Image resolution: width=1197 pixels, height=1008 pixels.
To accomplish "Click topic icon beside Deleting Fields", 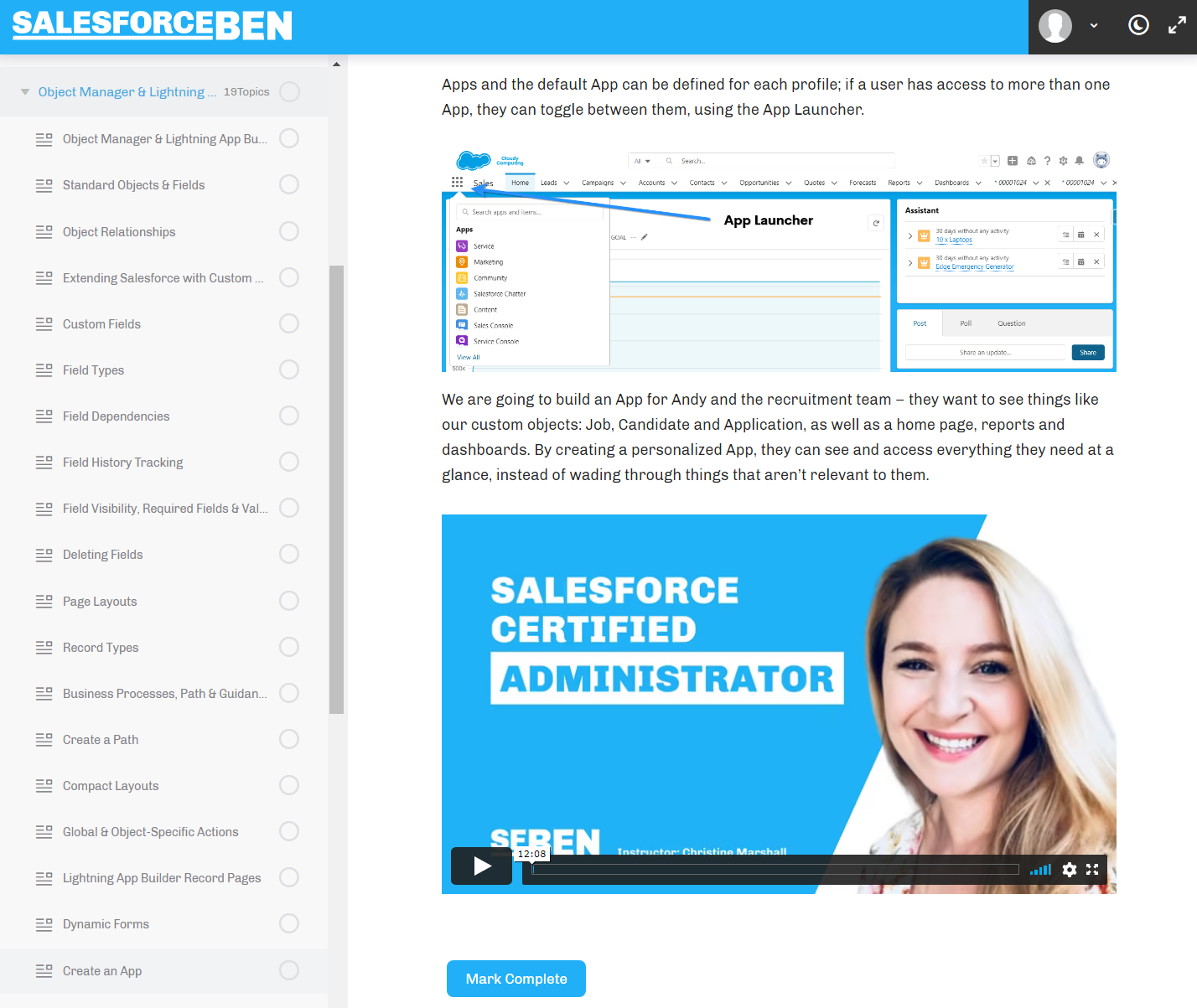I will (44, 555).
